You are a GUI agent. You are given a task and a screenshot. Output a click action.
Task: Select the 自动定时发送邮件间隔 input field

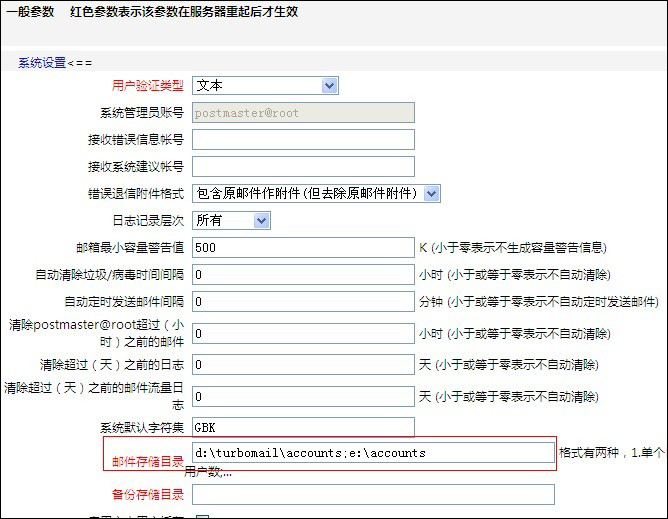302,301
